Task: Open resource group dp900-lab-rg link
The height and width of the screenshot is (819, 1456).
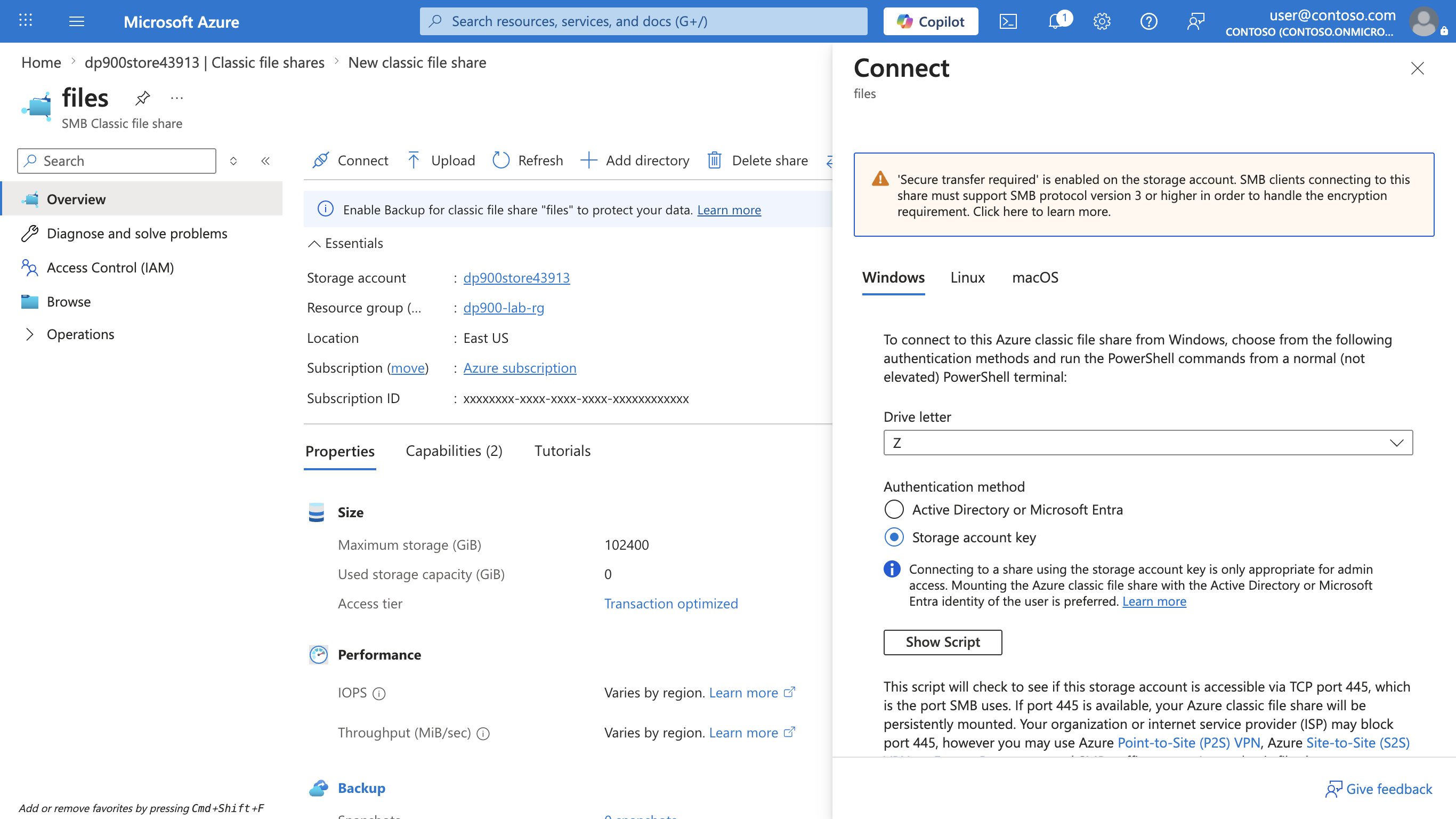Action: [504, 308]
